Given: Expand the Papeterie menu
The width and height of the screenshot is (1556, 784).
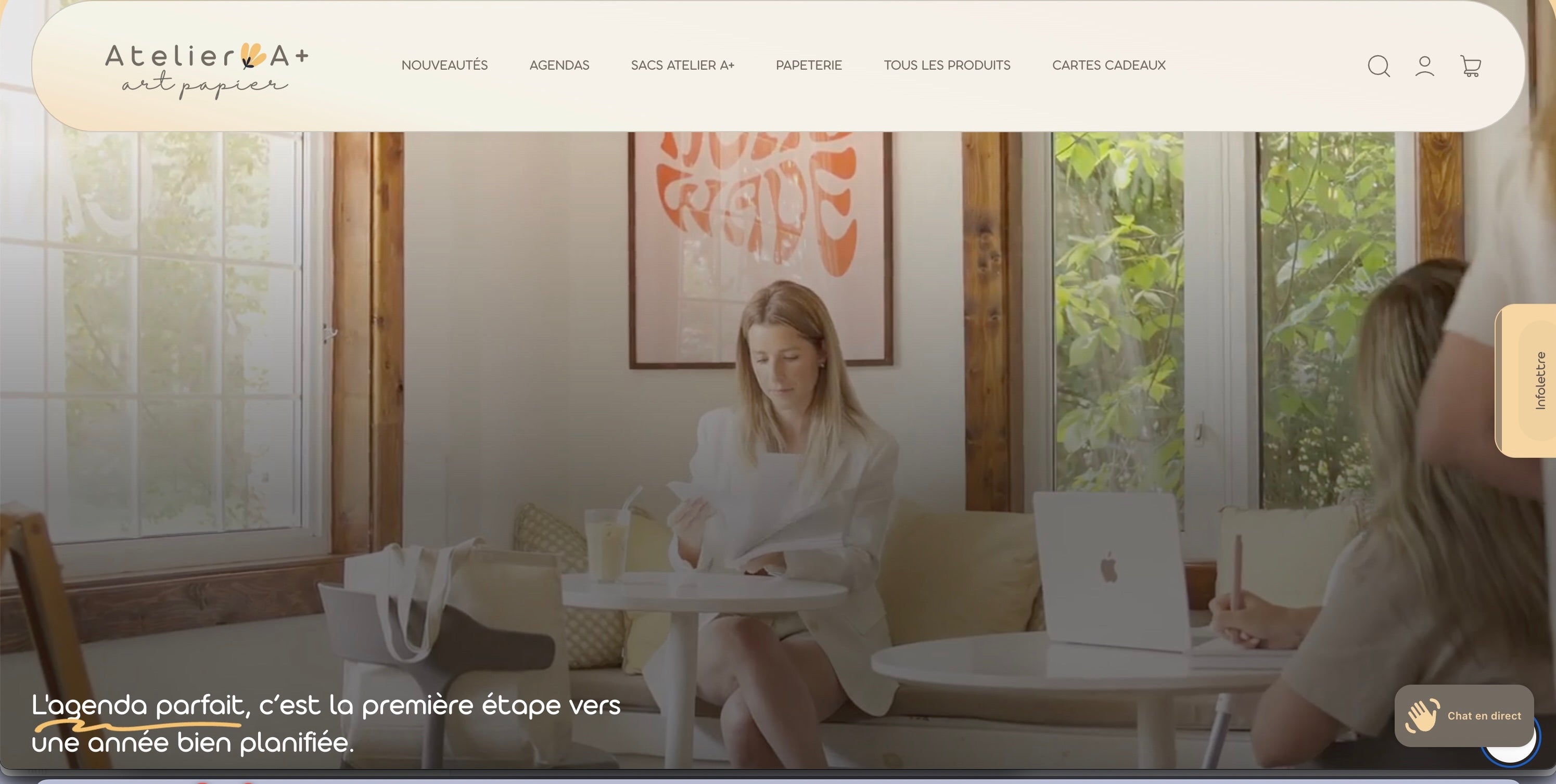Looking at the screenshot, I should point(809,65).
